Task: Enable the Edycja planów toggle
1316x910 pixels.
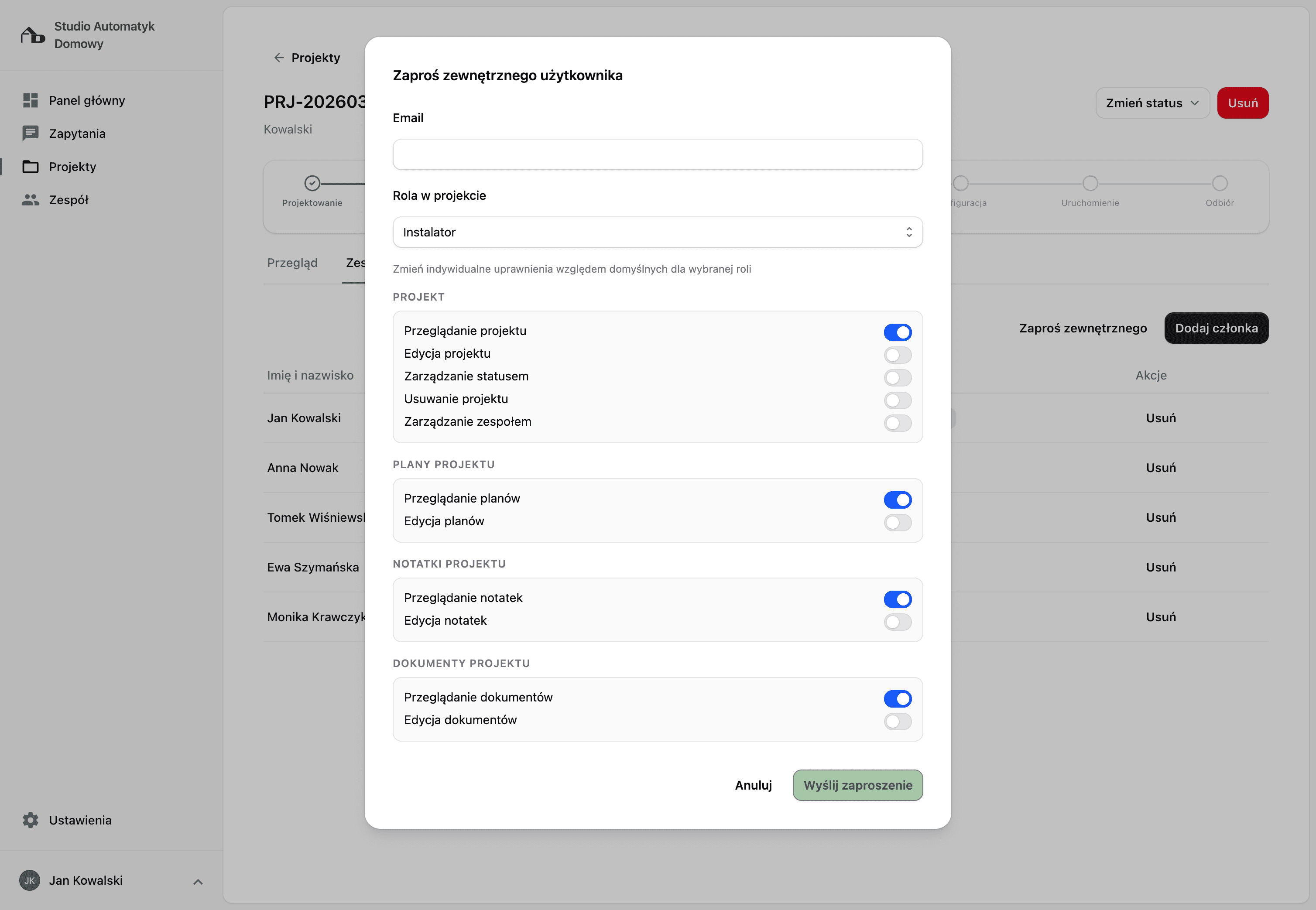Action: (897, 522)
